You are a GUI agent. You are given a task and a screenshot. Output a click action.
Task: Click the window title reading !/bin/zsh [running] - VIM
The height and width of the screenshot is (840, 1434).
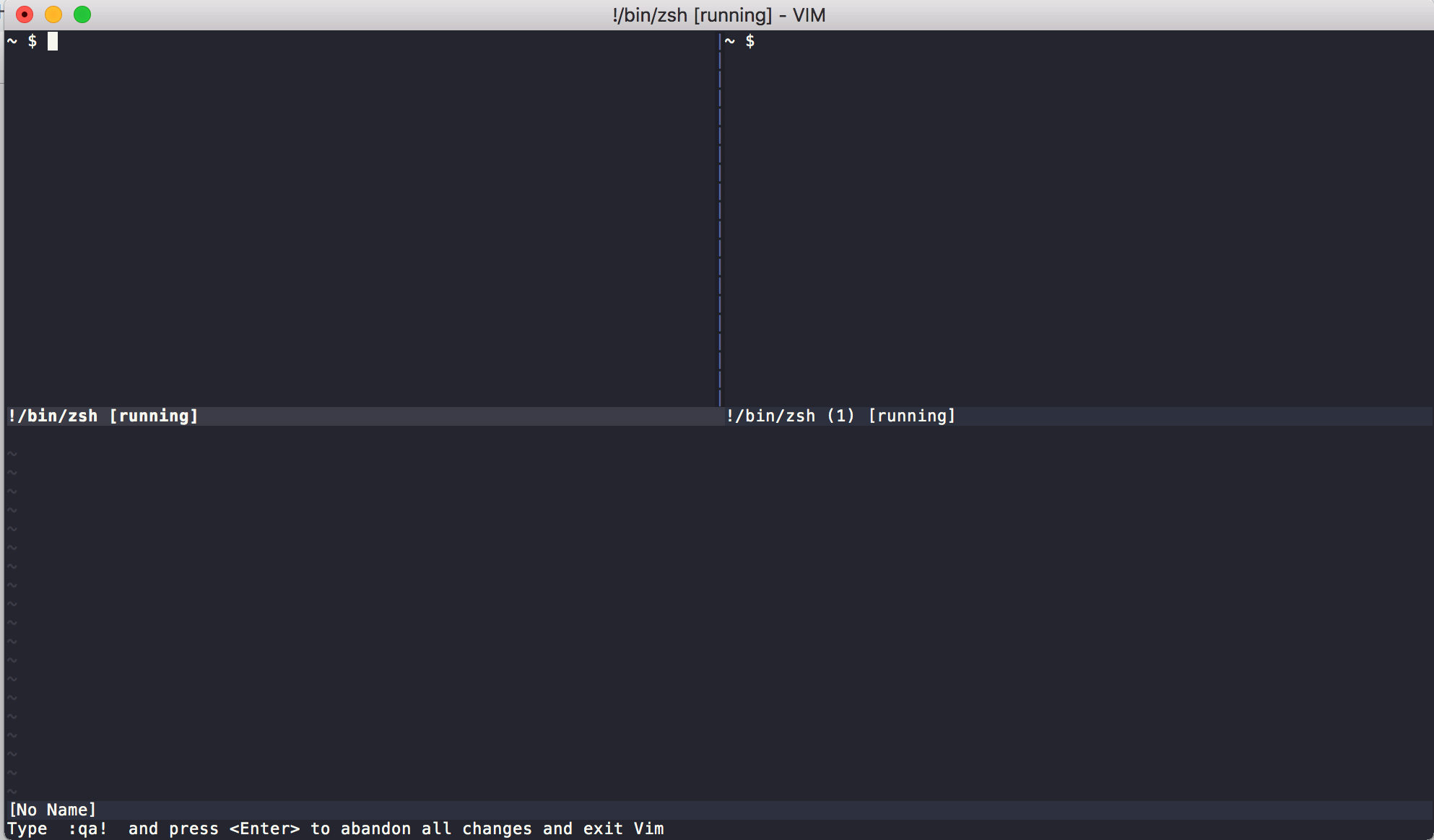tap(718, 15)
